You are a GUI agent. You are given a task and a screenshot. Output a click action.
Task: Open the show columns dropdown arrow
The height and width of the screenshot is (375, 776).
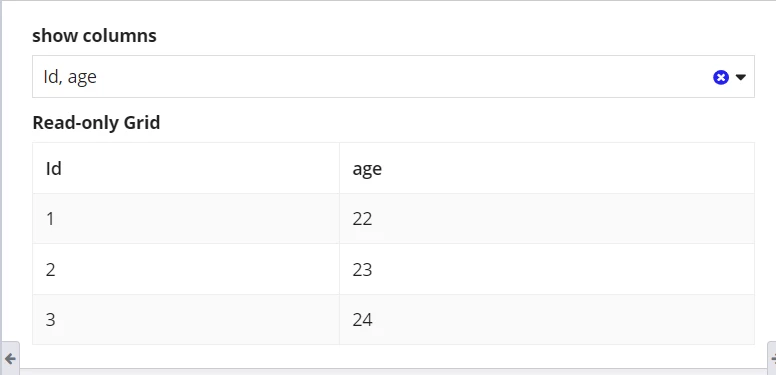pos(740,77)
